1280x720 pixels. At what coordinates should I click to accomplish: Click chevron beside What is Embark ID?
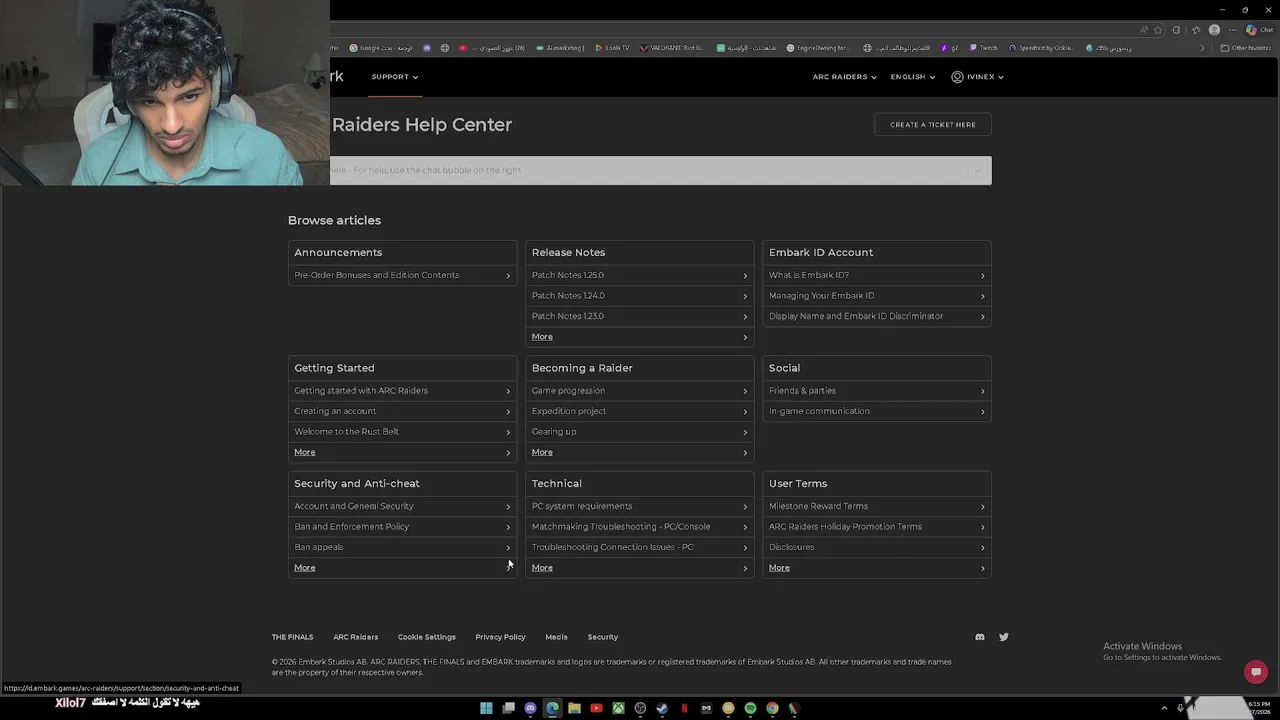(982, 275)
